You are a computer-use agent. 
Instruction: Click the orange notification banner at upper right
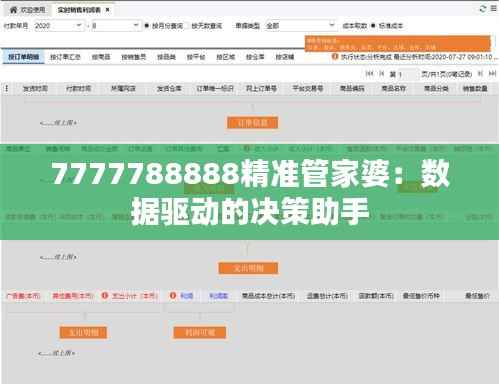[397, 44]
